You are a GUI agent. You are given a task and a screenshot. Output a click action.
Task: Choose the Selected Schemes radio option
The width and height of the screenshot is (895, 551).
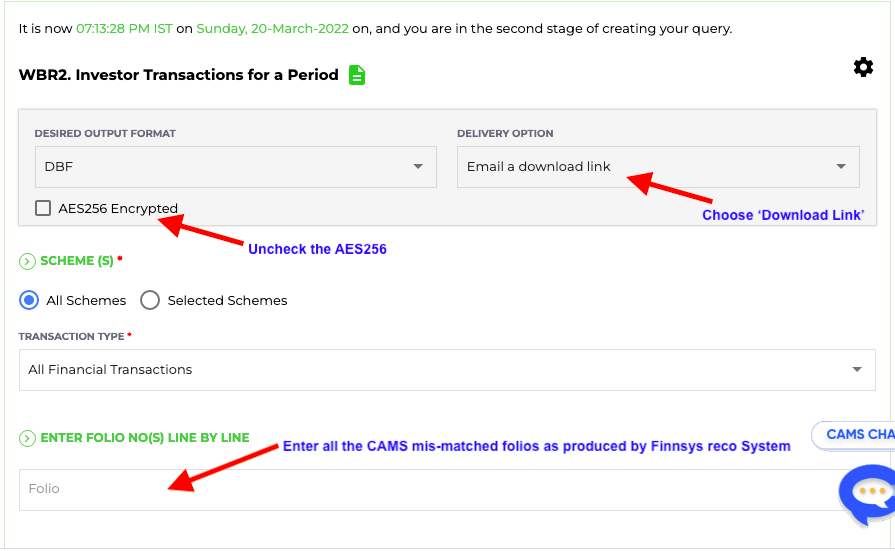tap(150, 300)
